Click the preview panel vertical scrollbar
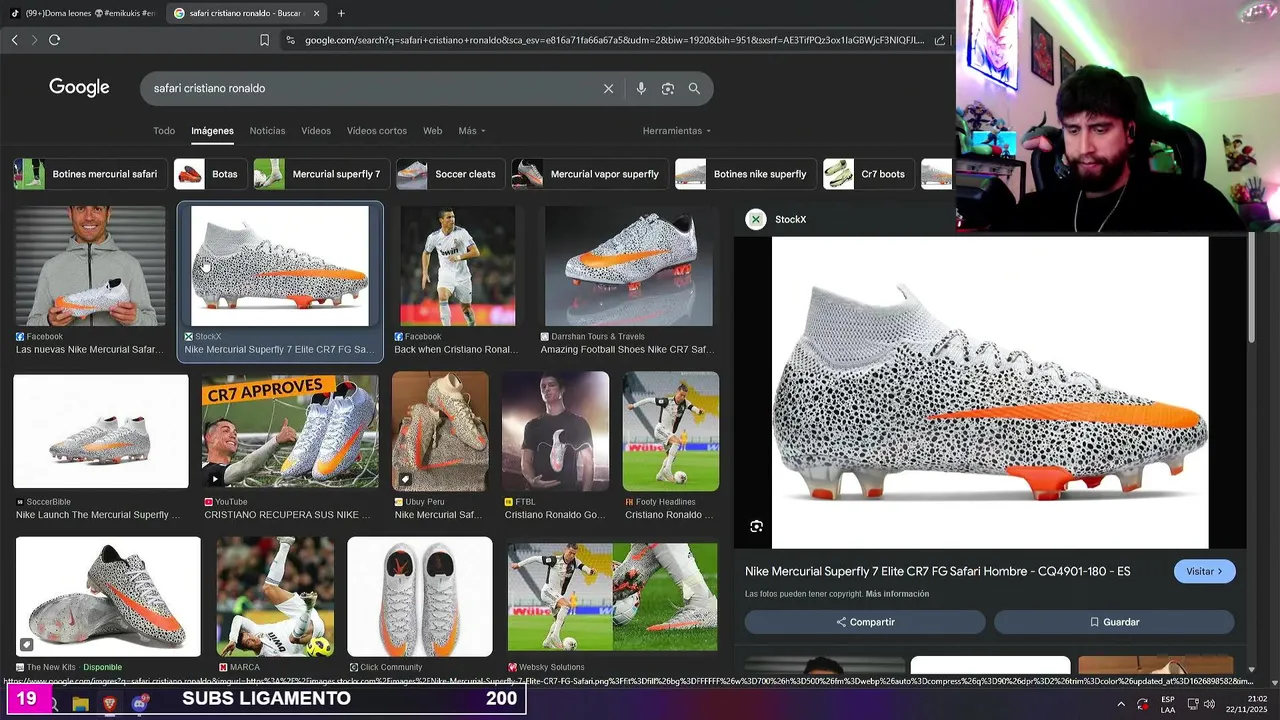This screenshot has height=720, width=1280. 1251,290
